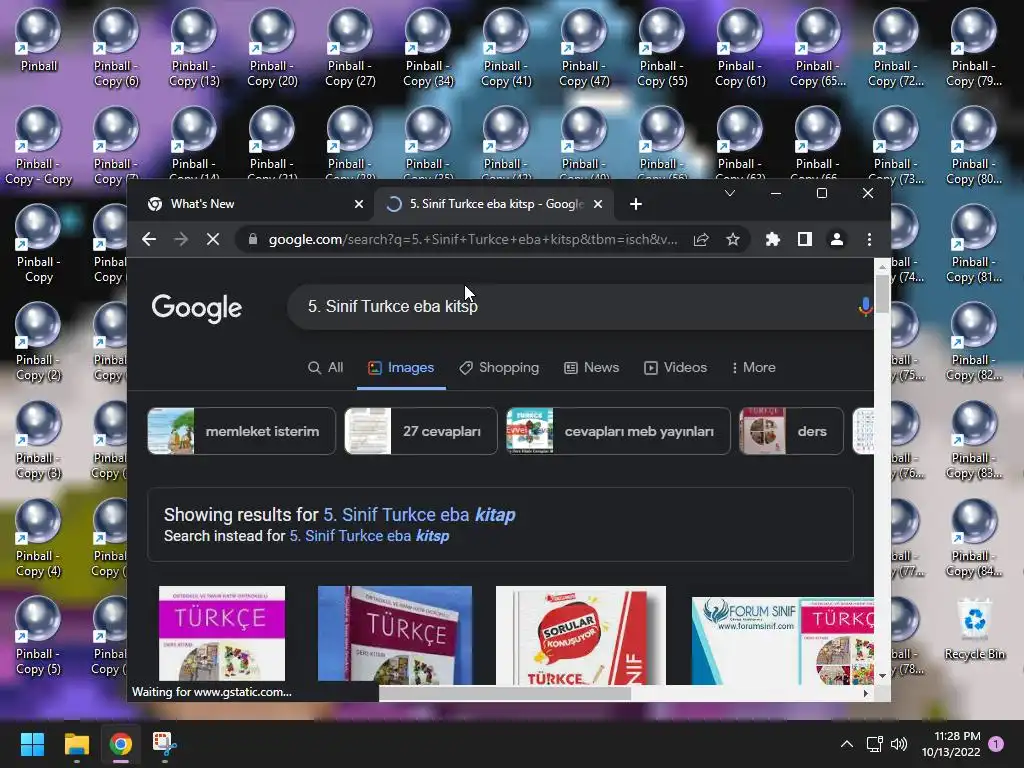Select the Pinball - Copy (47) shortcut
The height and width of the screenshot is (768, 1024).
coord(584,48)
